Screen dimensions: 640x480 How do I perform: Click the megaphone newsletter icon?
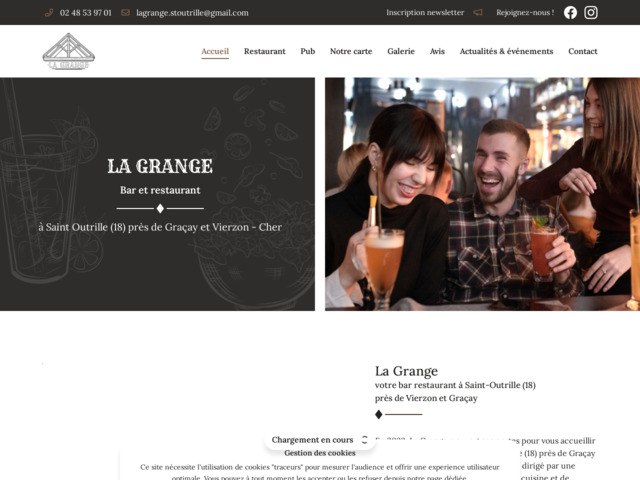478,13
